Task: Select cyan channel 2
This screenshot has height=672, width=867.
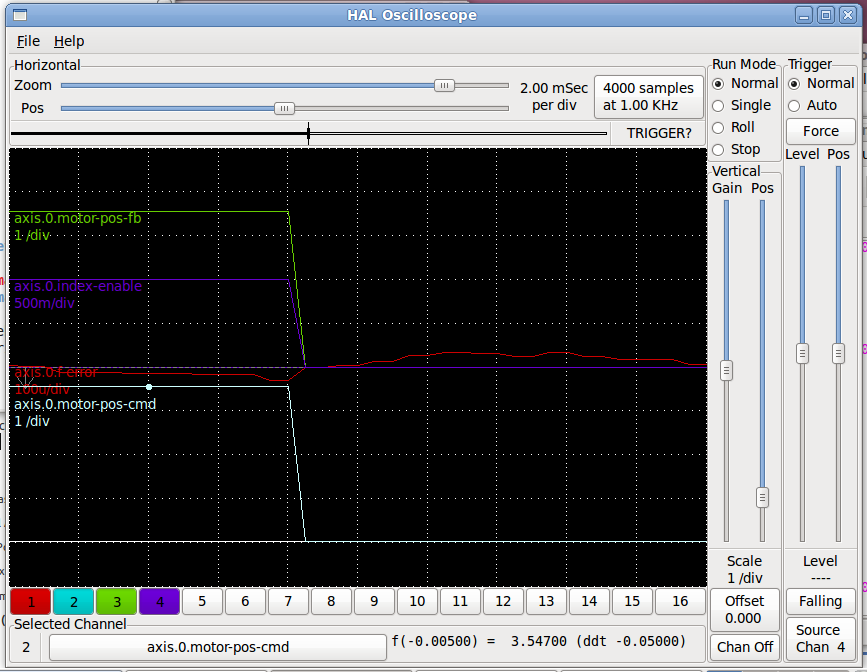Action: (74, 602)
